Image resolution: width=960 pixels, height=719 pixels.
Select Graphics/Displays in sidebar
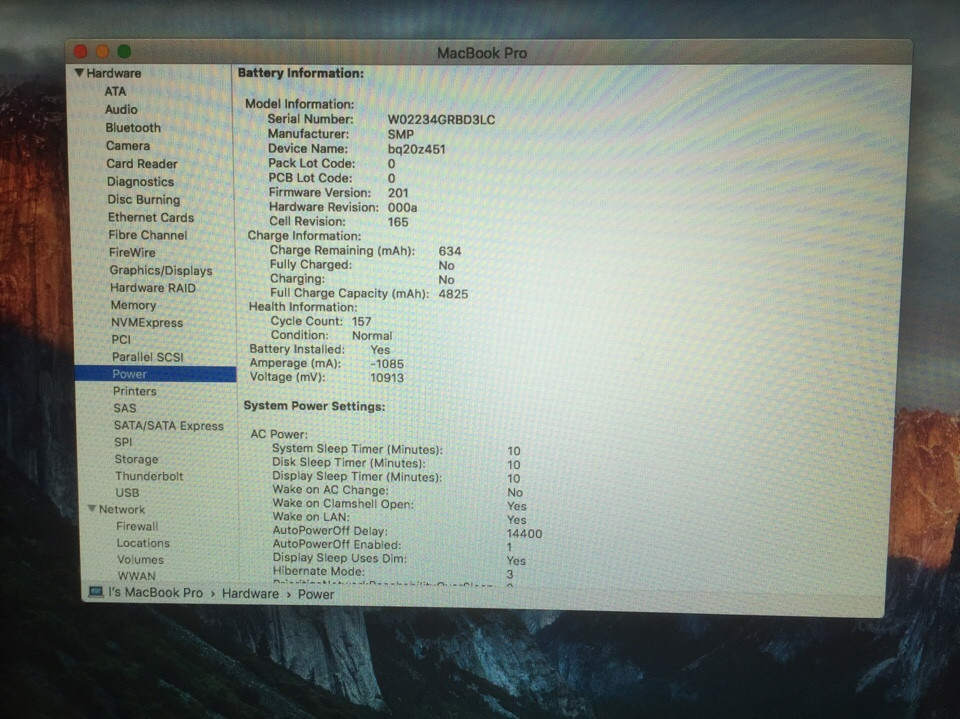tap(161, 270)
